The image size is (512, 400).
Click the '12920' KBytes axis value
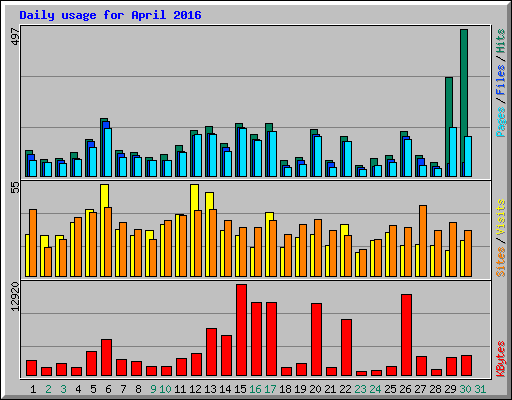click(x=15, y=296)
